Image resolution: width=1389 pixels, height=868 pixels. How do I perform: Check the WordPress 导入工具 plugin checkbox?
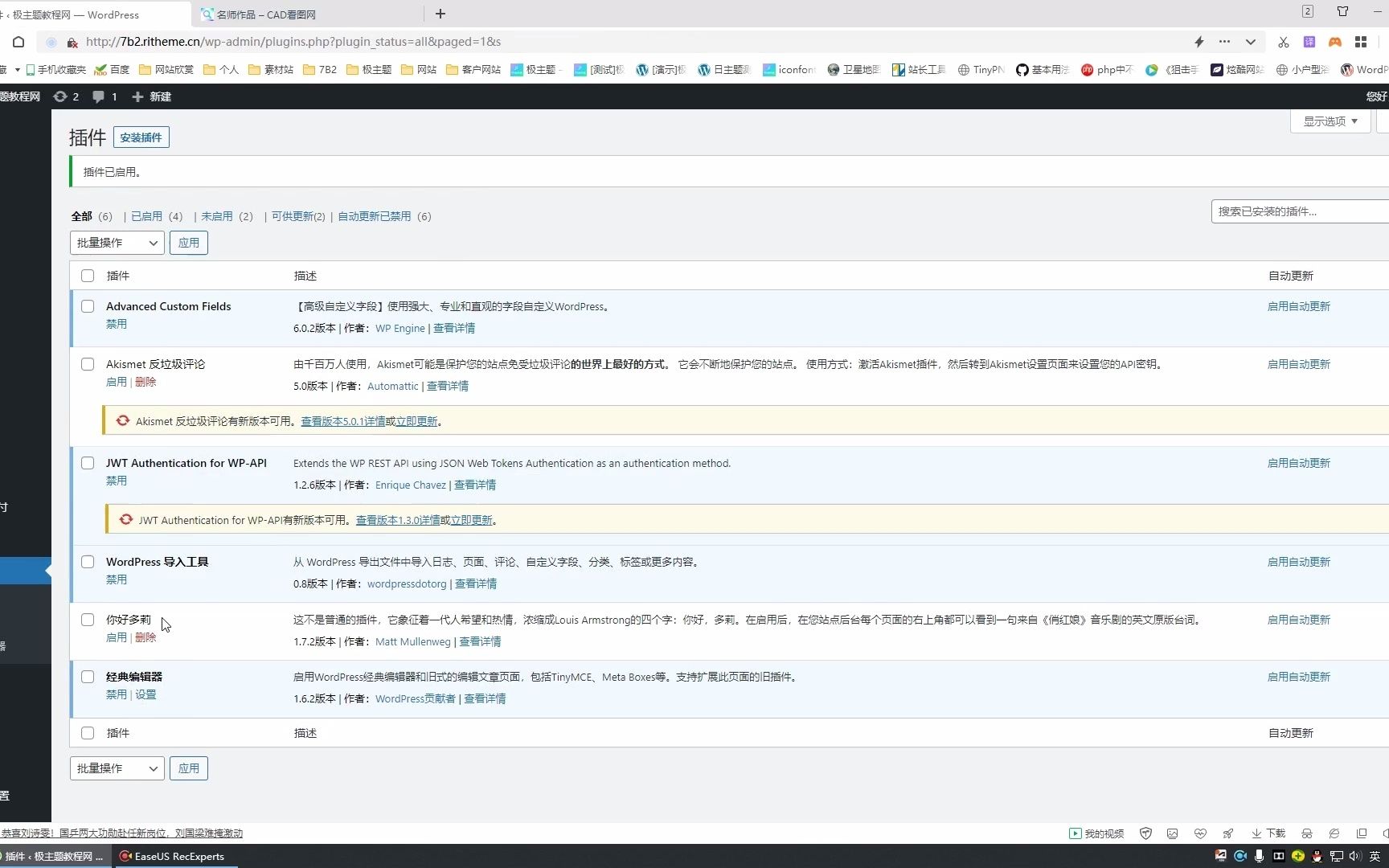click(88, 562)
